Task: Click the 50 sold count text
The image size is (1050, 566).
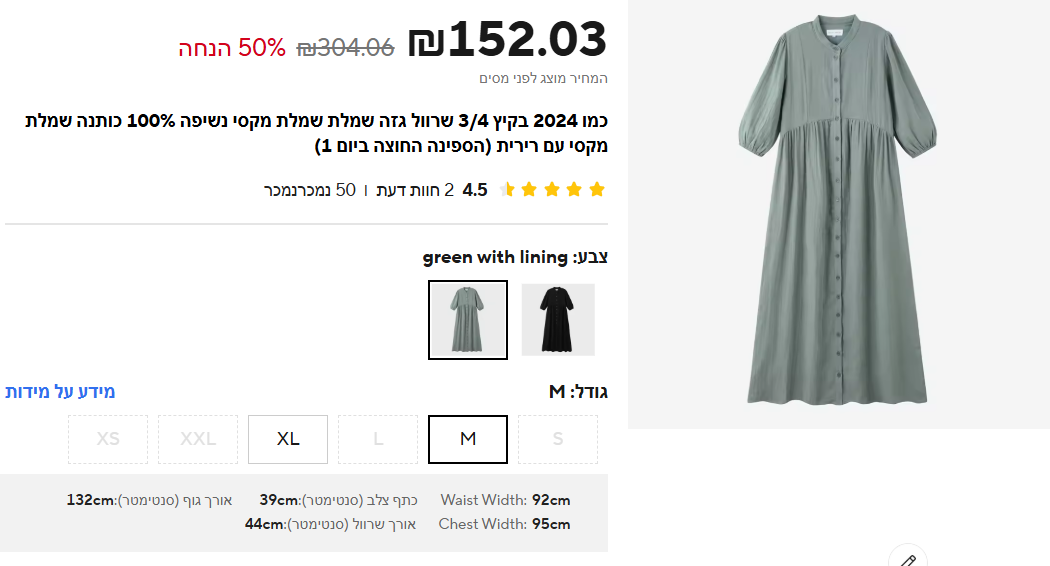Action: click(310, 190)
